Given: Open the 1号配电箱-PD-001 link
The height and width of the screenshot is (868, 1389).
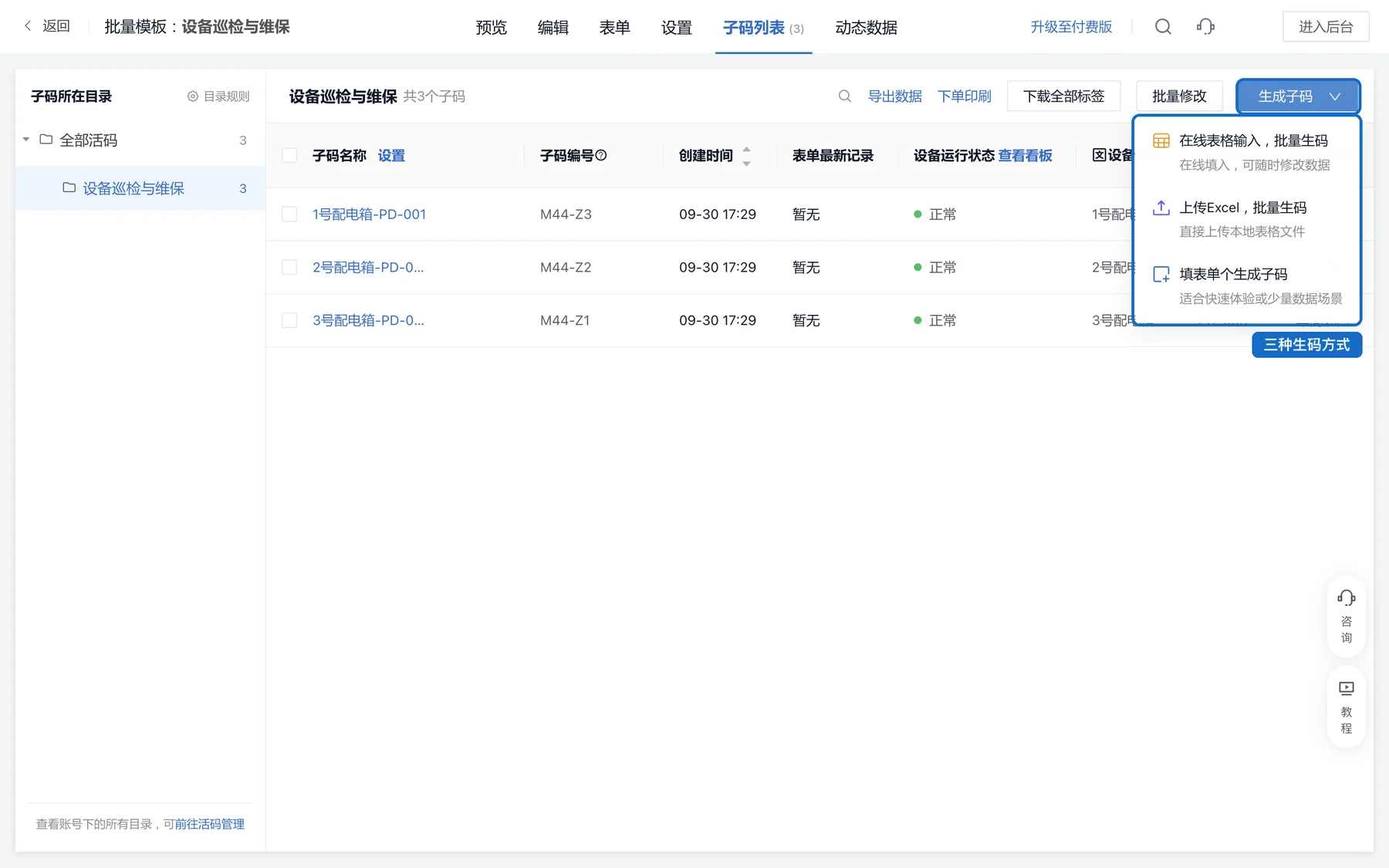Looking at the screenshot, I should (x=369, y=214).
